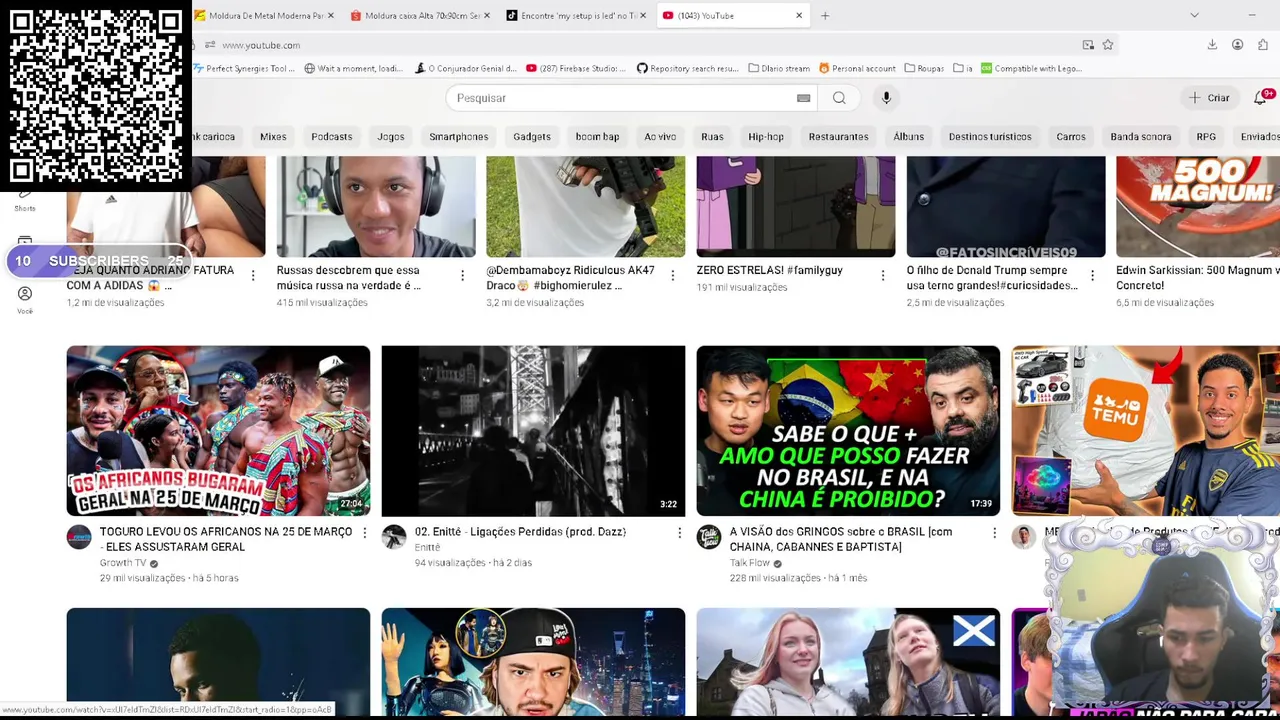Viewport: 1280px width, 720px height.
Task: Select the RPG filter chip
Action: [x=1206, y=137]
